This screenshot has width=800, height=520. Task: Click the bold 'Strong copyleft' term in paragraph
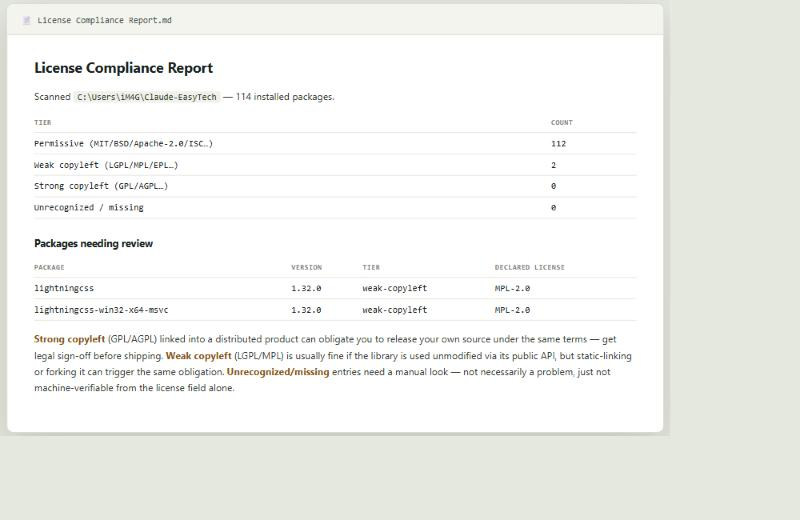pyautogui.click(x=69, y=339)
